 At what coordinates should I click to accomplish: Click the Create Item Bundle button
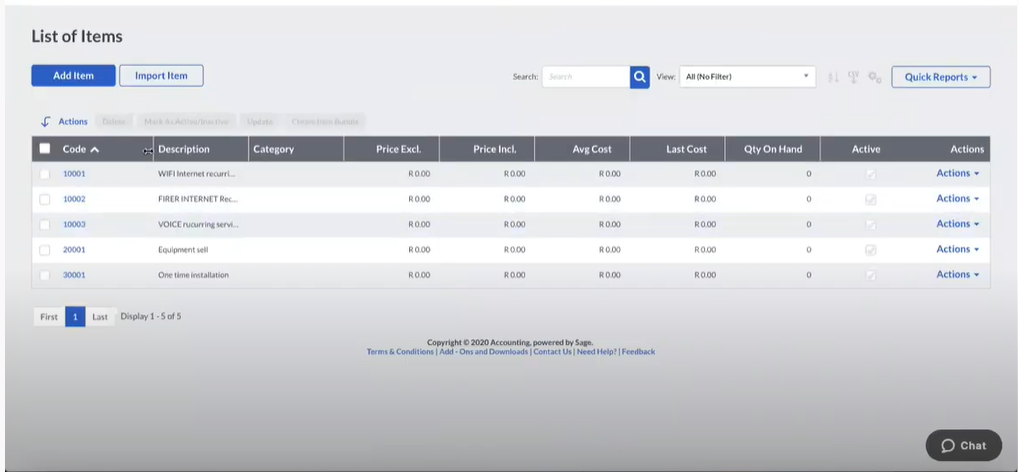click(x=325, y=121)
